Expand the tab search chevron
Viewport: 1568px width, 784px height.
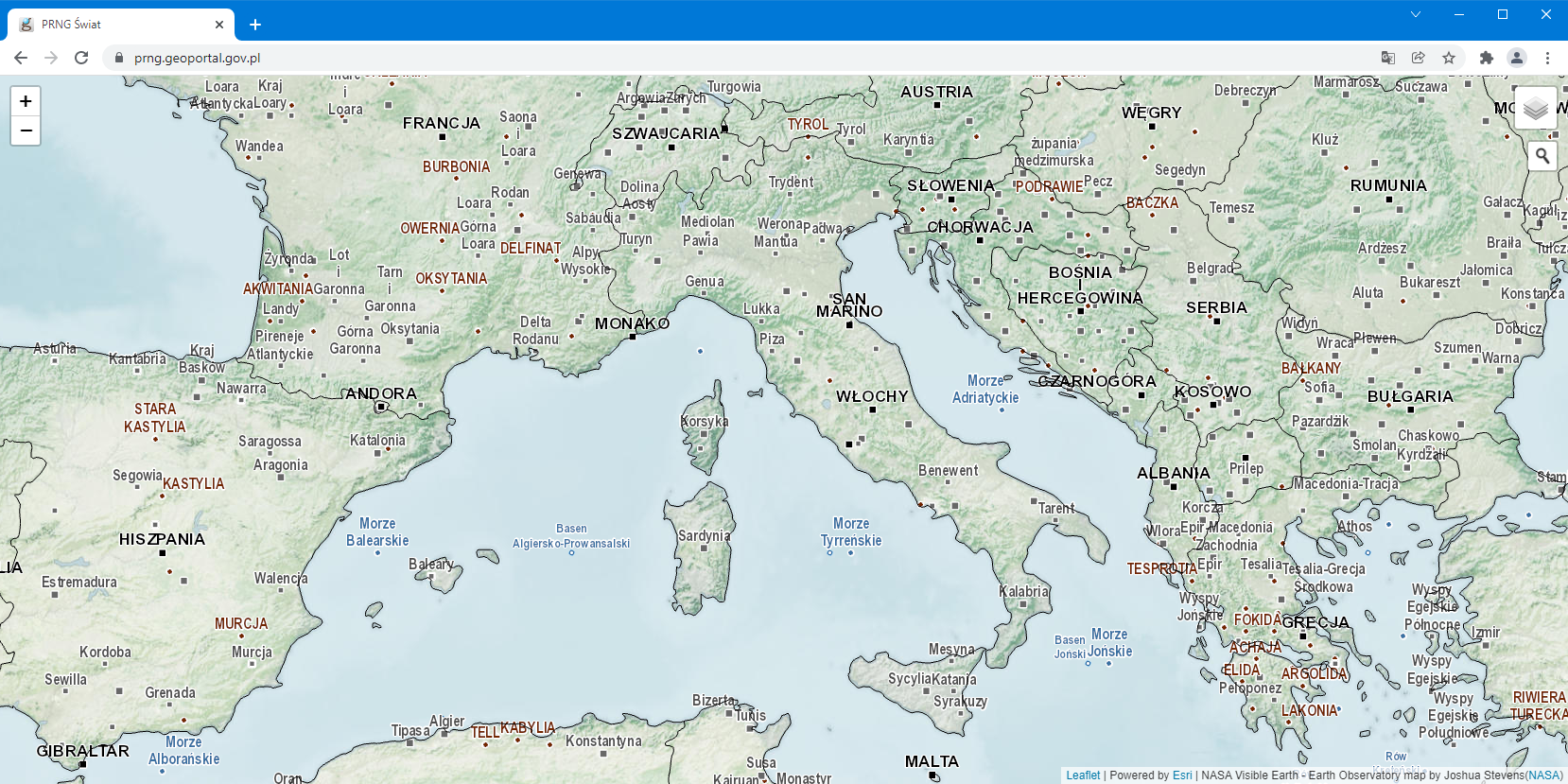coord(1415,14)
